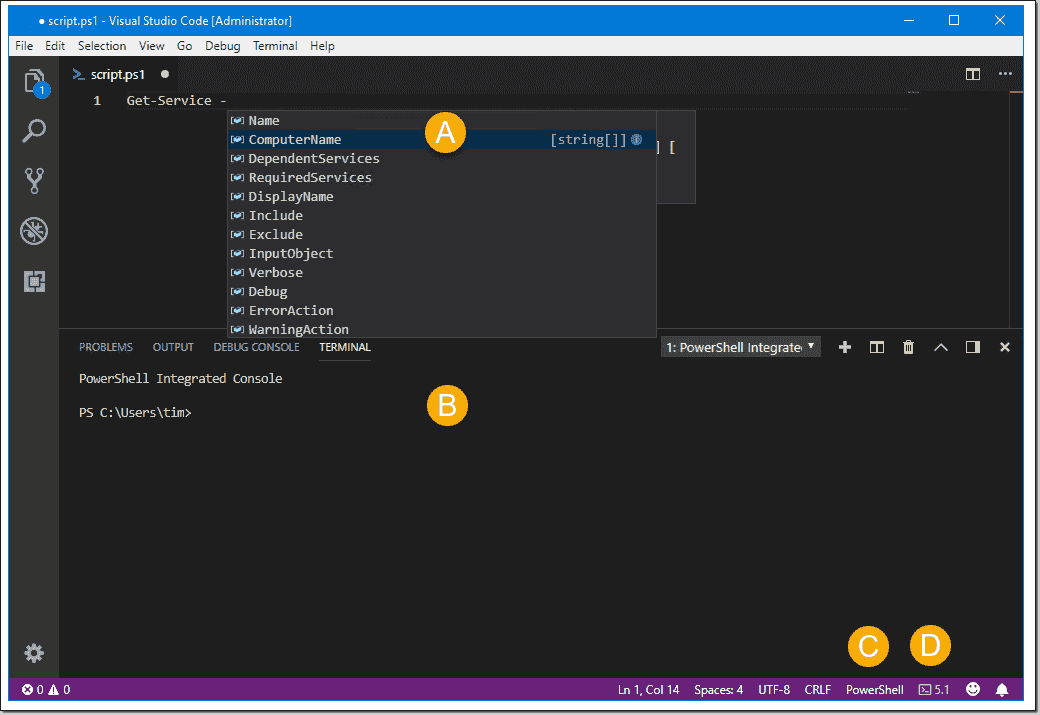Screen dimensions: 1040x715
Task: Open the Explorer view in the activity bar
Action: pyautogui.click(x=34, y=83)
